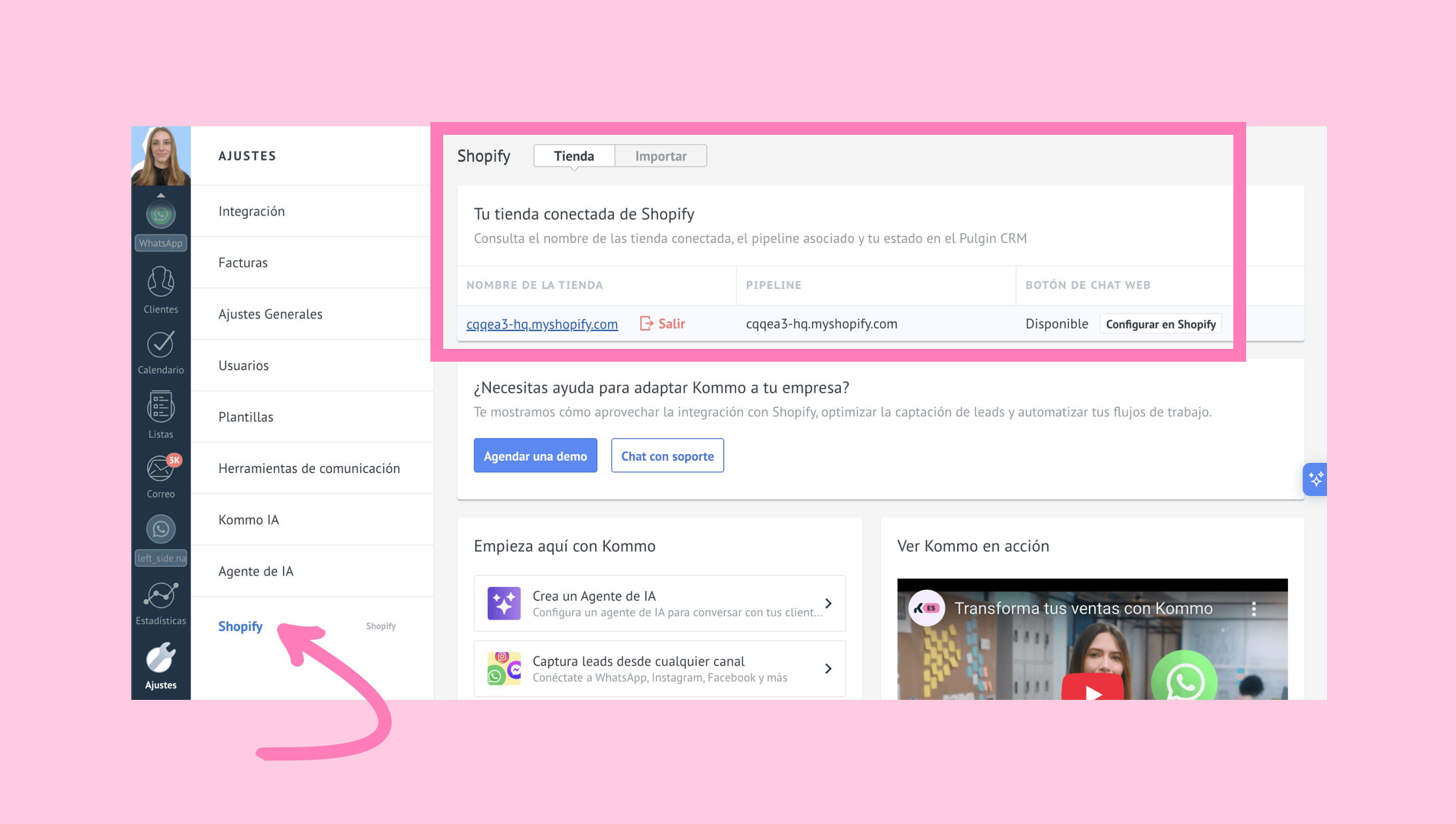
Task: Click the Crea un Agente de IA icon
Action: pos(504,604)
